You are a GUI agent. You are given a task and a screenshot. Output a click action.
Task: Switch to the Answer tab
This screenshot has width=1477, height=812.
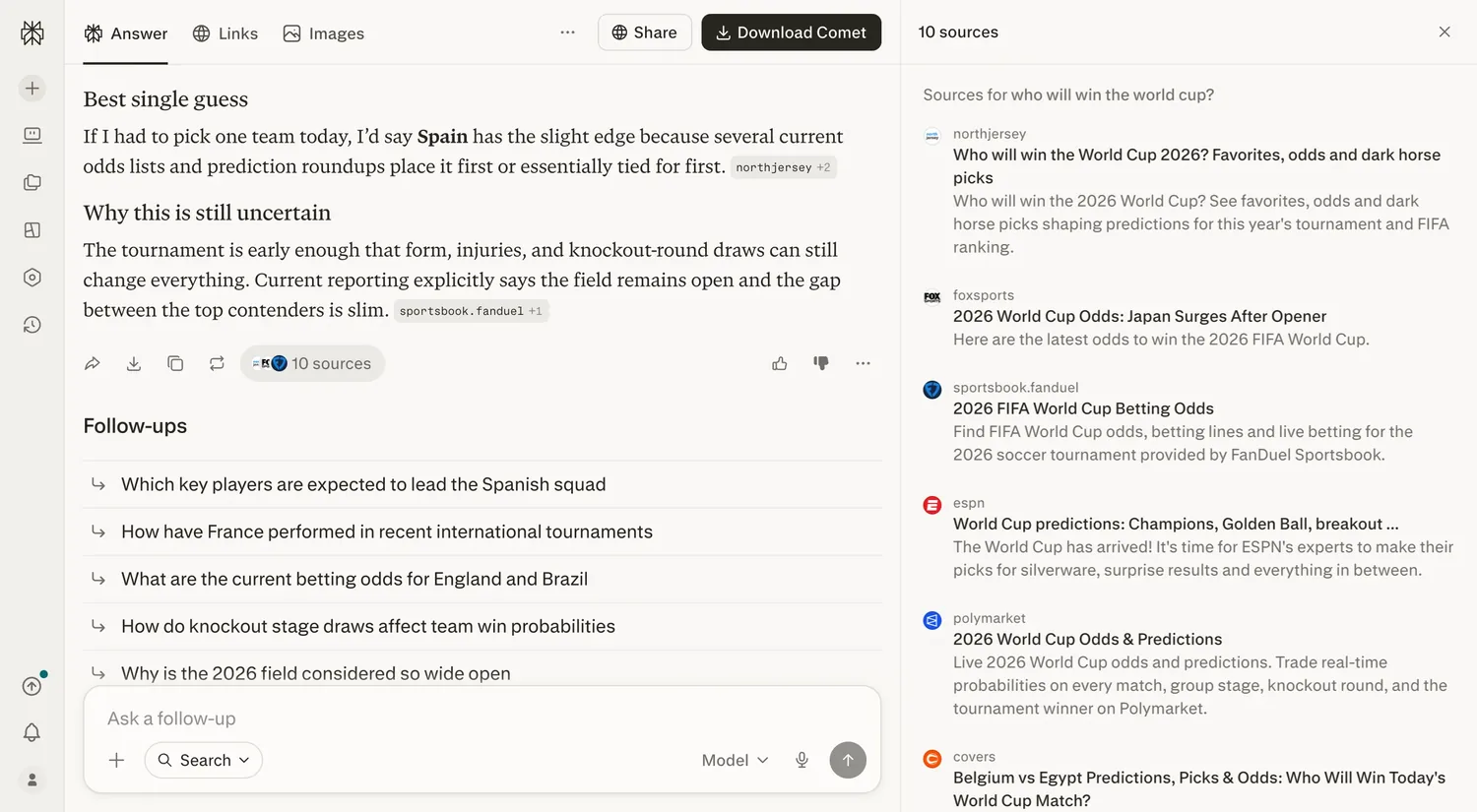(126, 33)
